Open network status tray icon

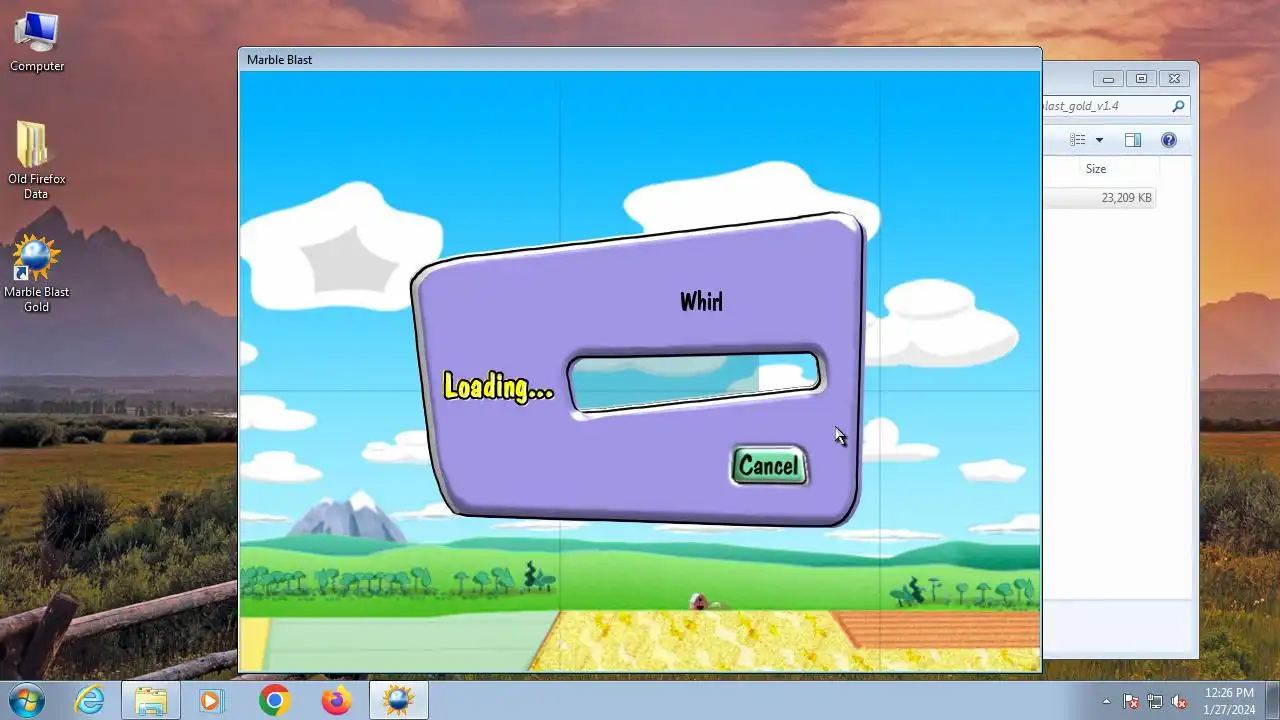pos(1155,701)
